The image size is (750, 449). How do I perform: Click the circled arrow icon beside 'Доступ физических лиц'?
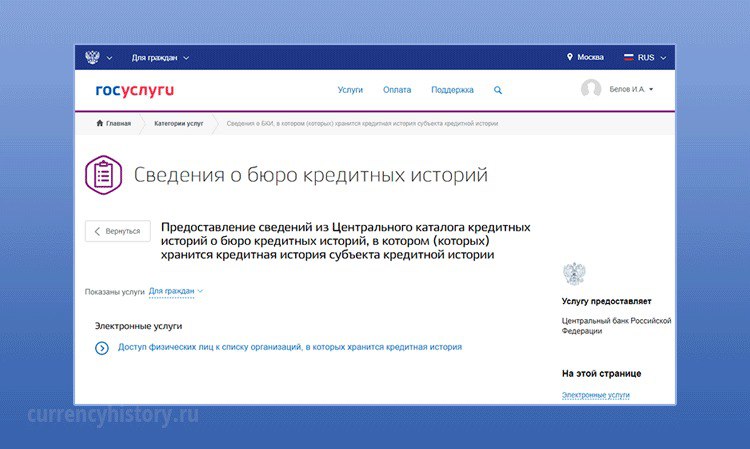tap(101, 348)
